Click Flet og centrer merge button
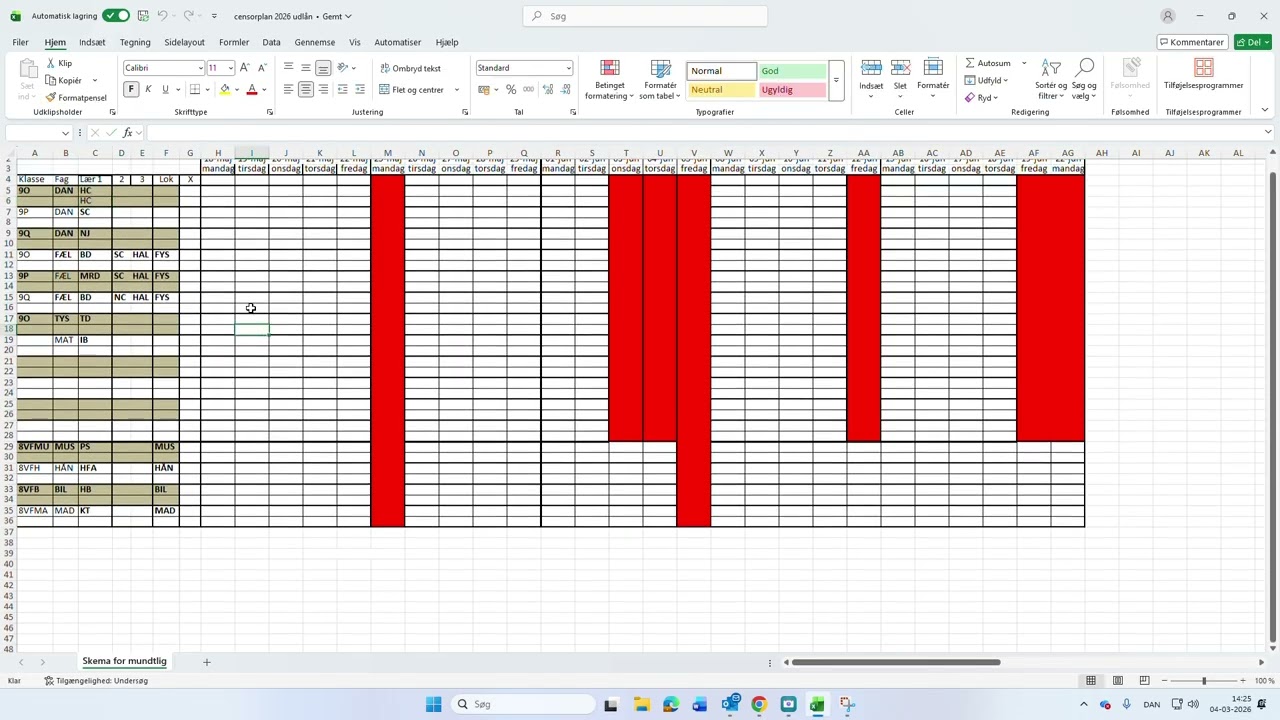The width and height of the screenshot is (1280, 720). click(411, 90)
